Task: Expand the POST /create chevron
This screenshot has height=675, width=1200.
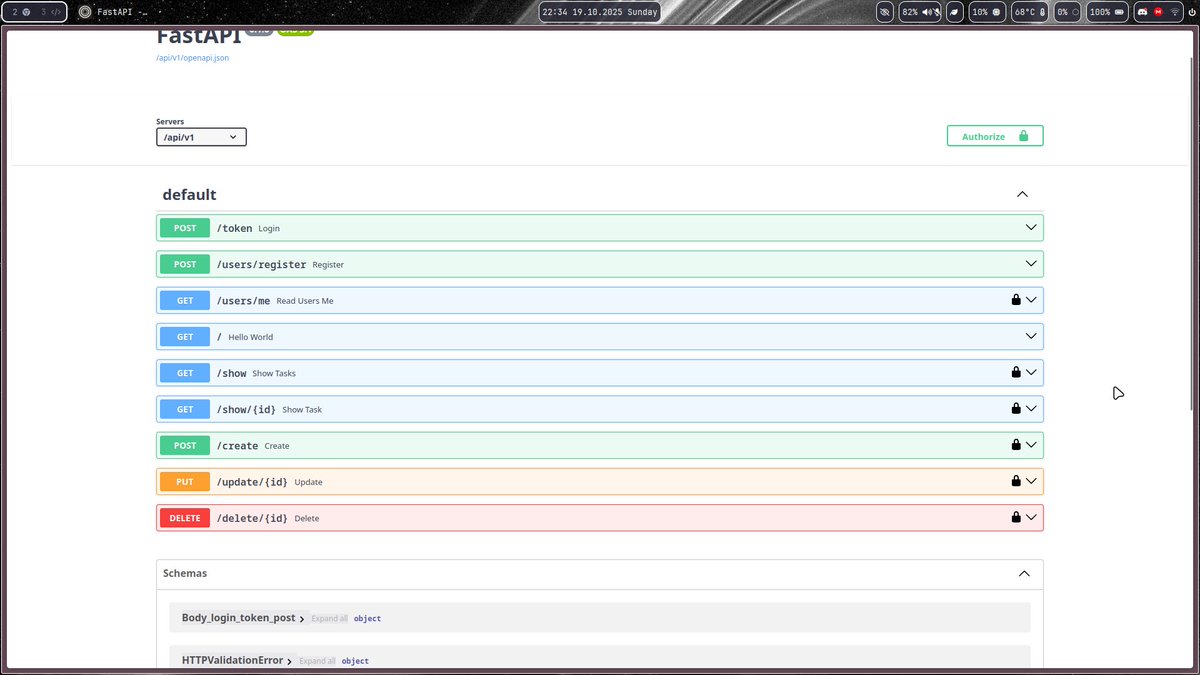Action: click(x=1031, y=444)
